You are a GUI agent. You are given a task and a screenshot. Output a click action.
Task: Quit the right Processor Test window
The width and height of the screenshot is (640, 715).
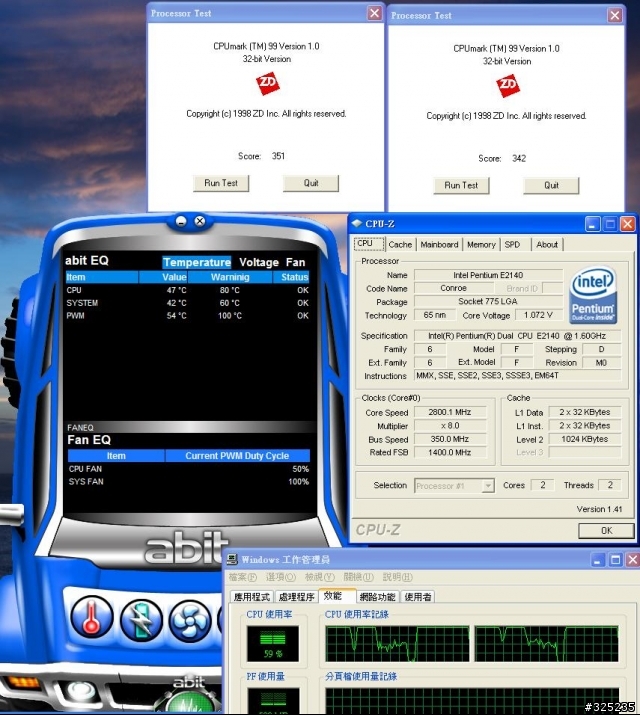coord(551,186)
